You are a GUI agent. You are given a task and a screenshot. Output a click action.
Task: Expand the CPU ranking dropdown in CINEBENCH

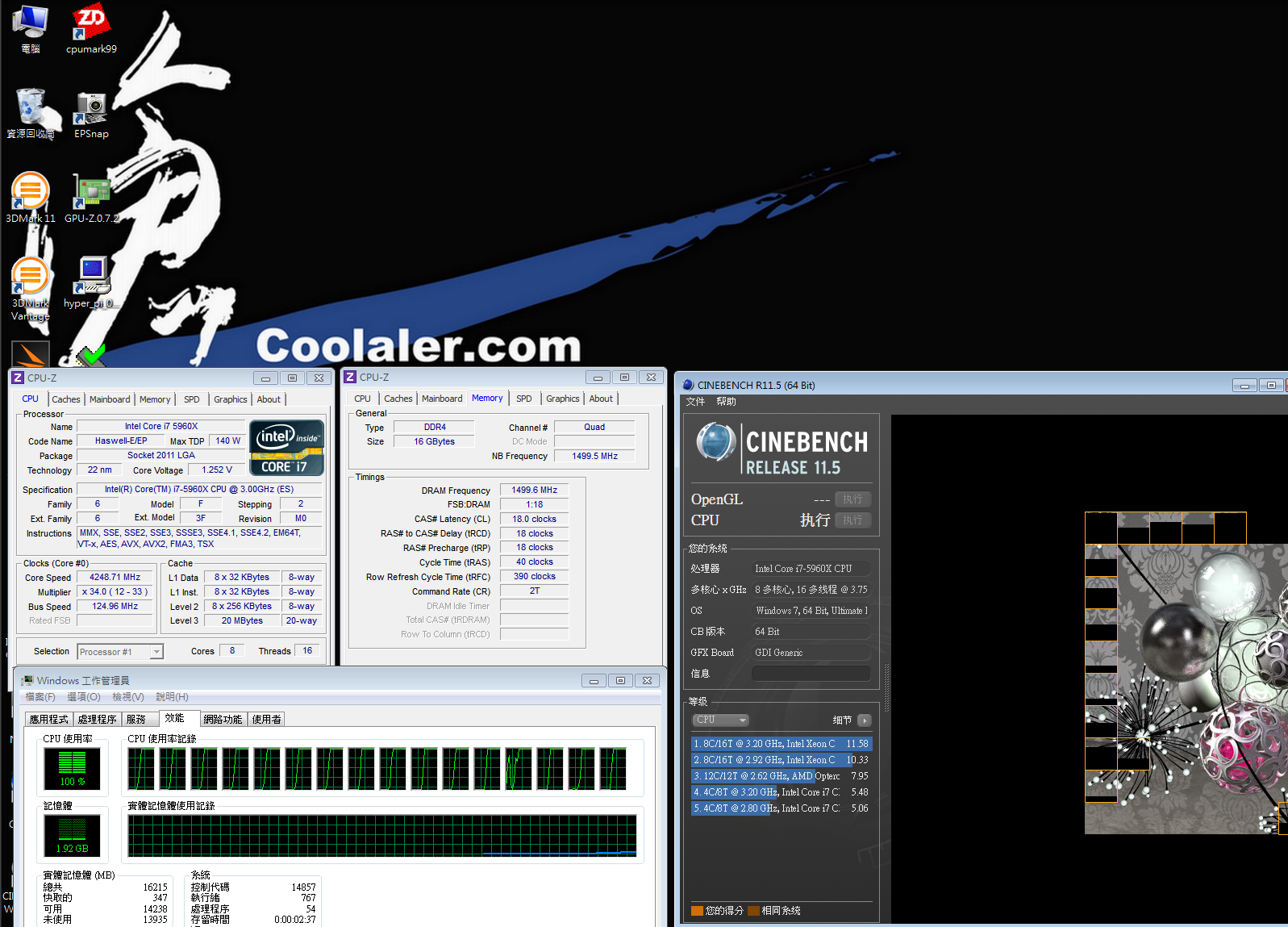(720, 720)
